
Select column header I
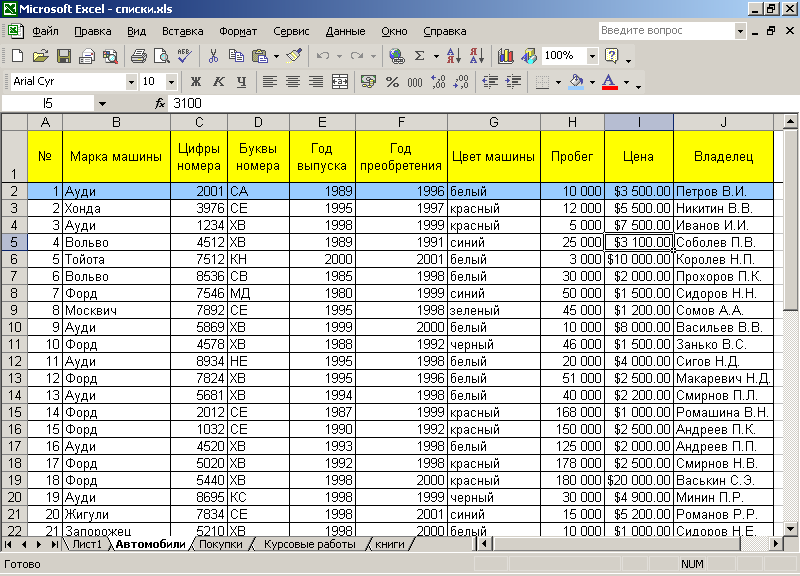(x=638, y=122)
